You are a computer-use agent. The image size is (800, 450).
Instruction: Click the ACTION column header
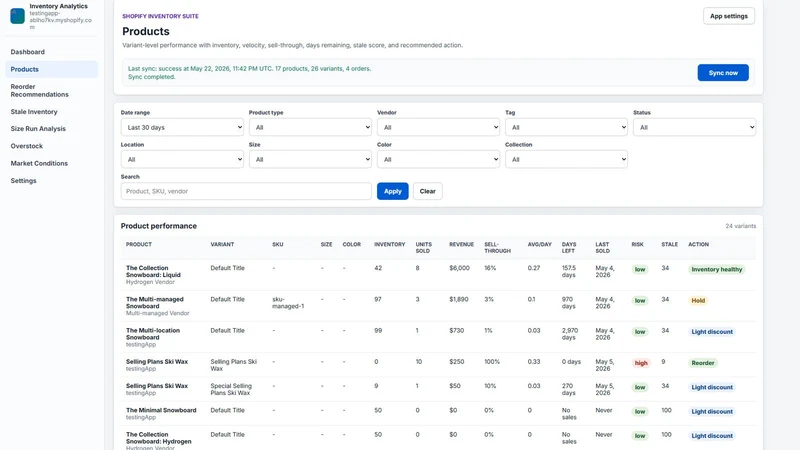tap(698, 244)
